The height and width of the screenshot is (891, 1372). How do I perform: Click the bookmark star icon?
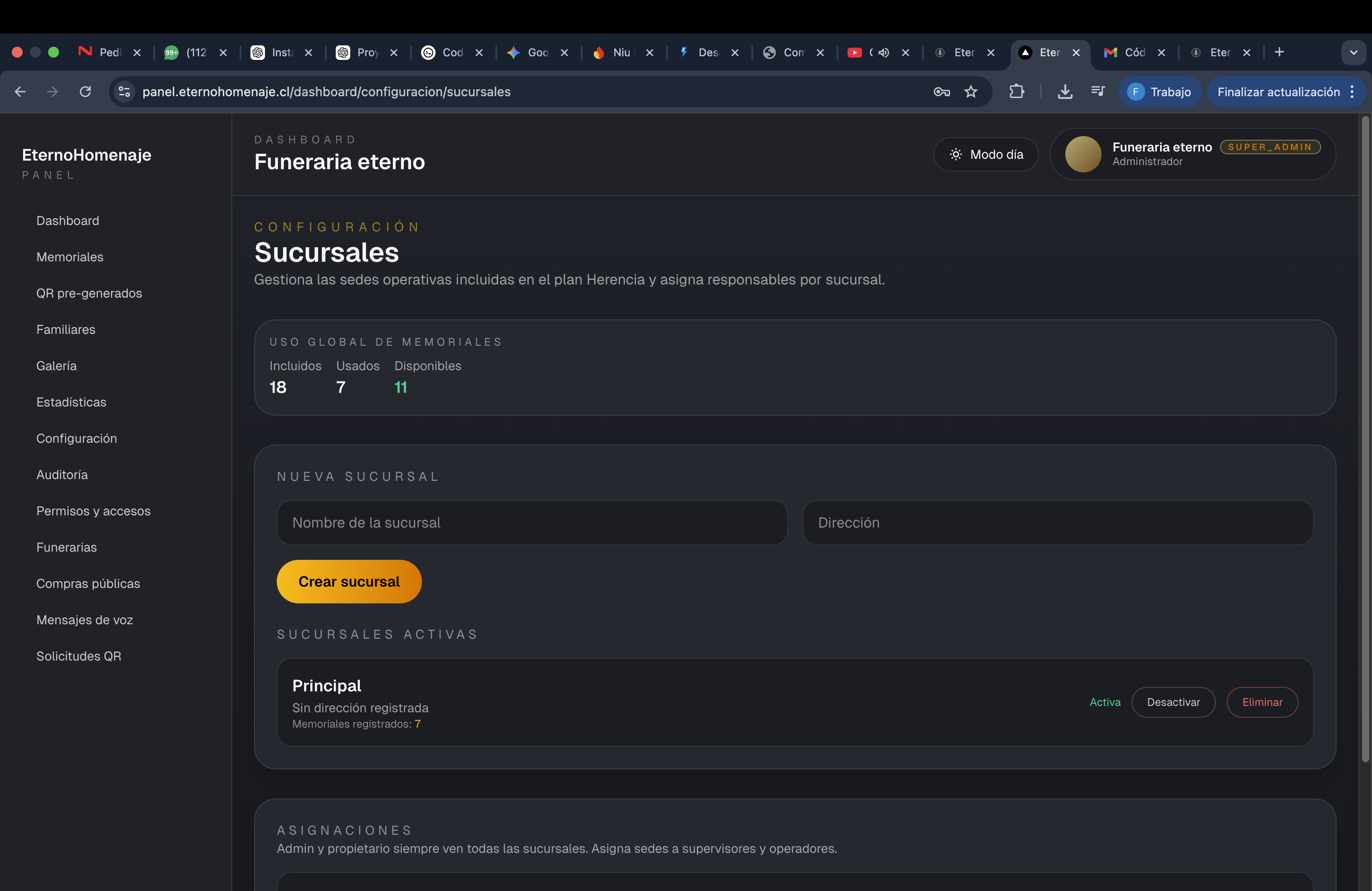point(971,92)
